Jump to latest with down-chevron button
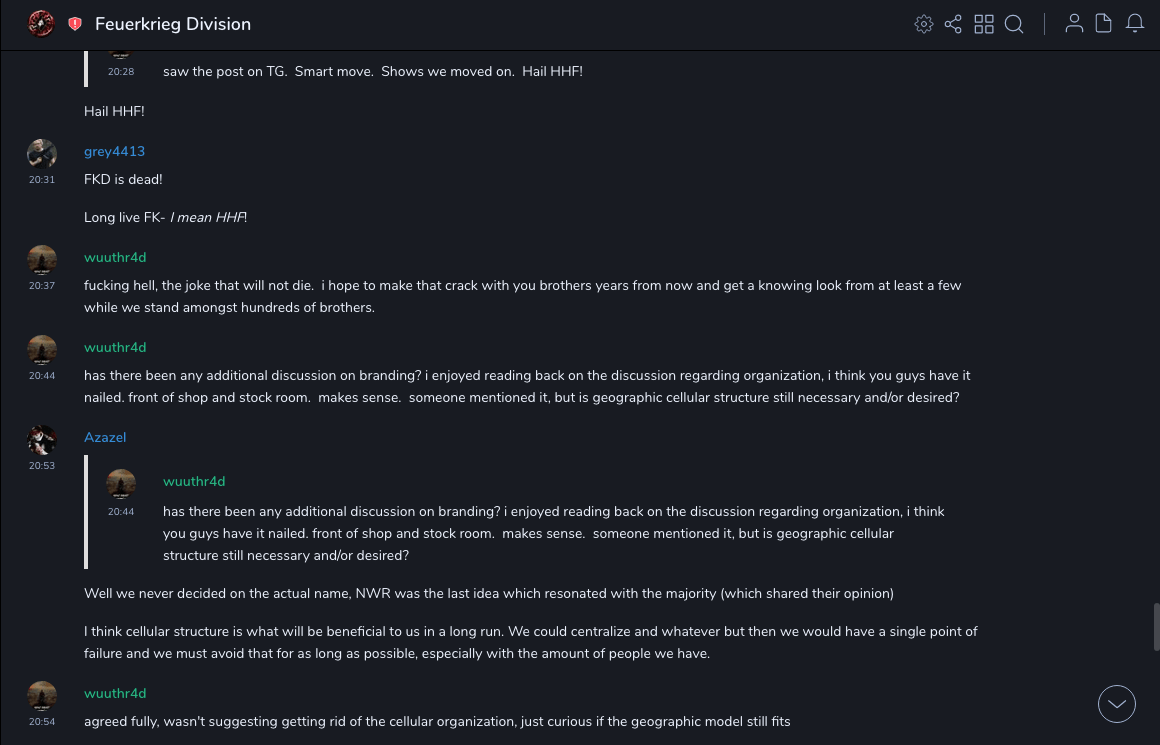This screenshot has width=1160, height=745. coord(1117,704)
